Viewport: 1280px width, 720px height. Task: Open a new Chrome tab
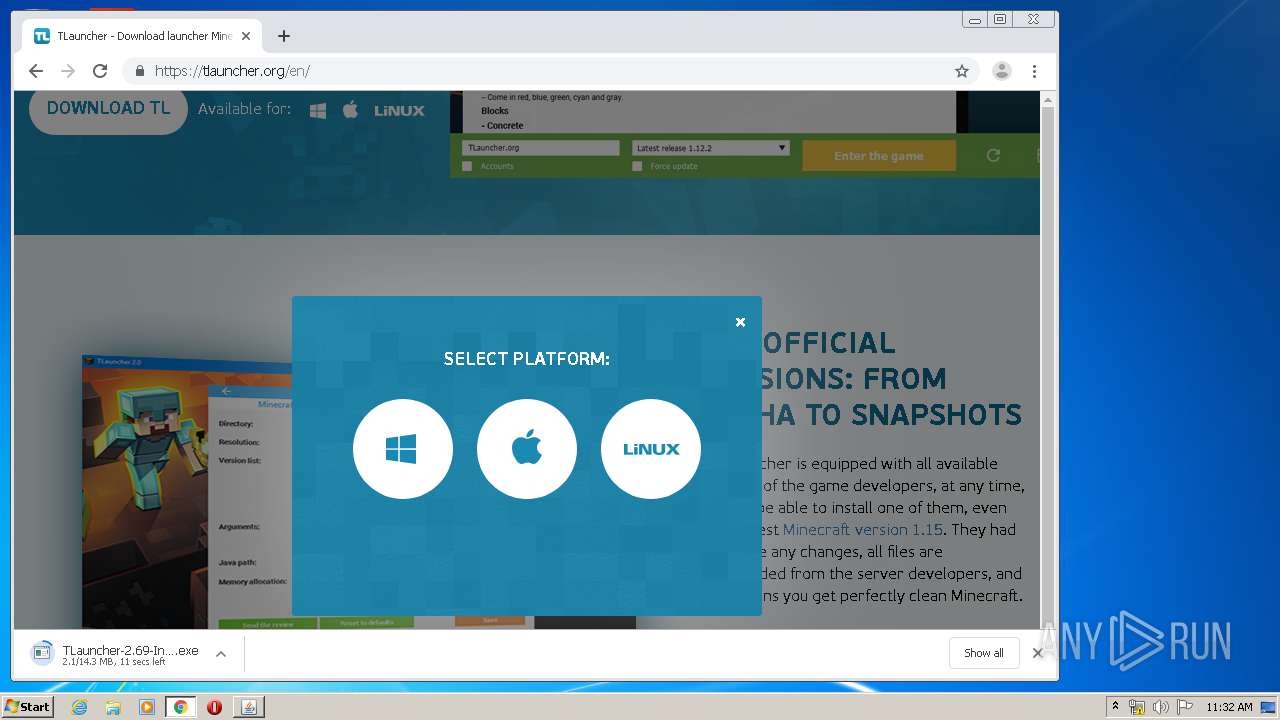click(x=284, y=36)
